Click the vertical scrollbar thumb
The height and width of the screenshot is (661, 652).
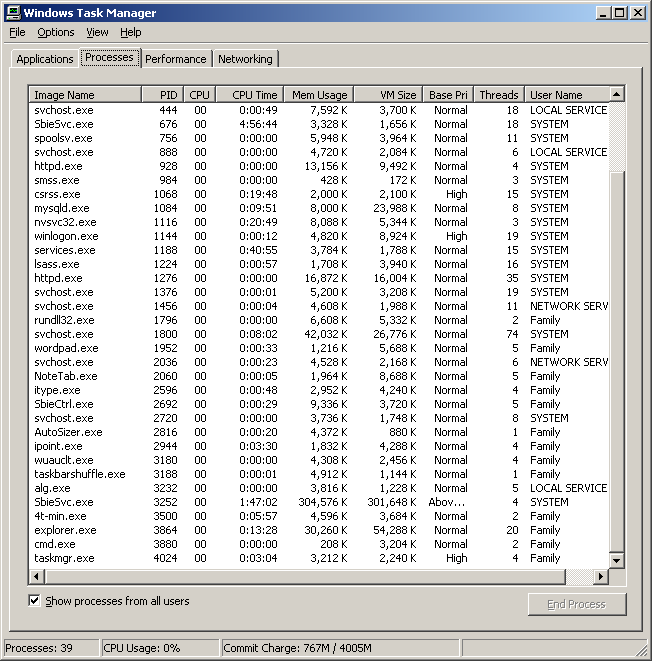click(x=617, y=361)
